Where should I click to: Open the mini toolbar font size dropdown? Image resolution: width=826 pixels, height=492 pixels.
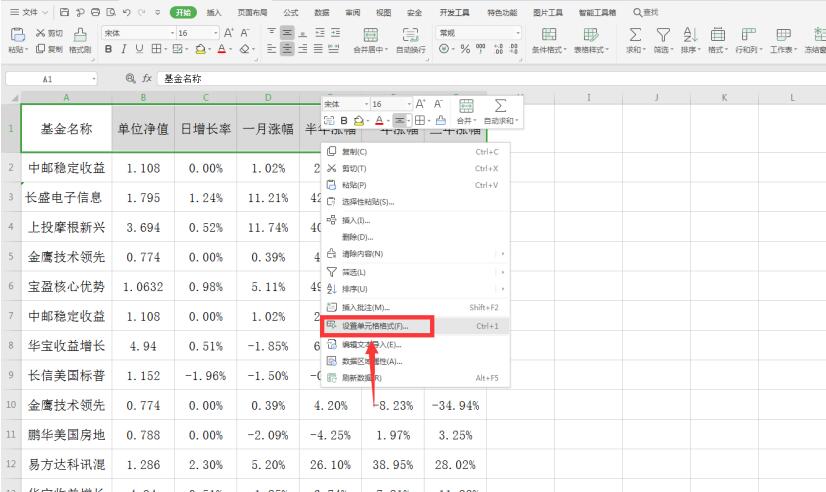click(408, 104)
